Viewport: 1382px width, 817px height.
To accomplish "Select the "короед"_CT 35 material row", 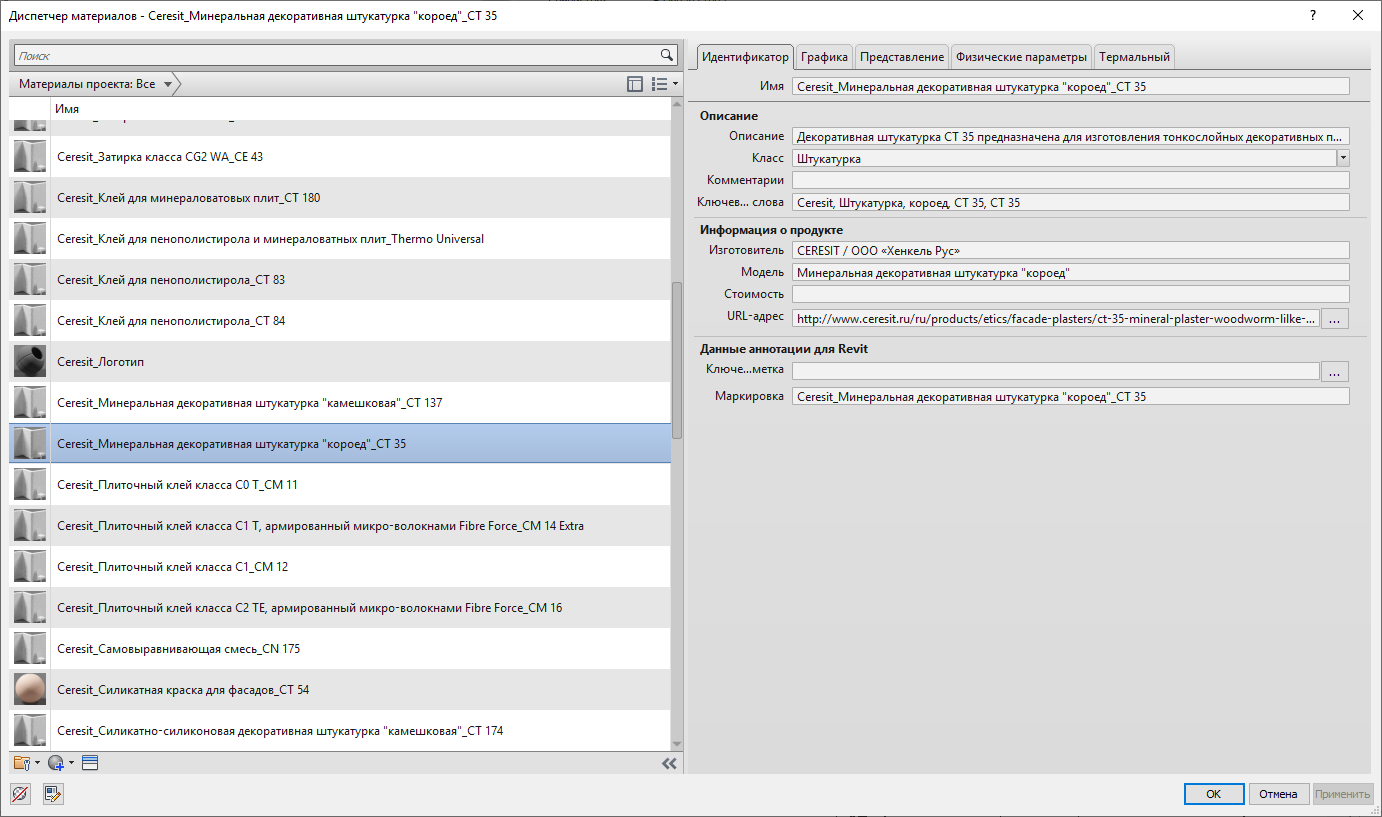I will (x=340, y=443).
